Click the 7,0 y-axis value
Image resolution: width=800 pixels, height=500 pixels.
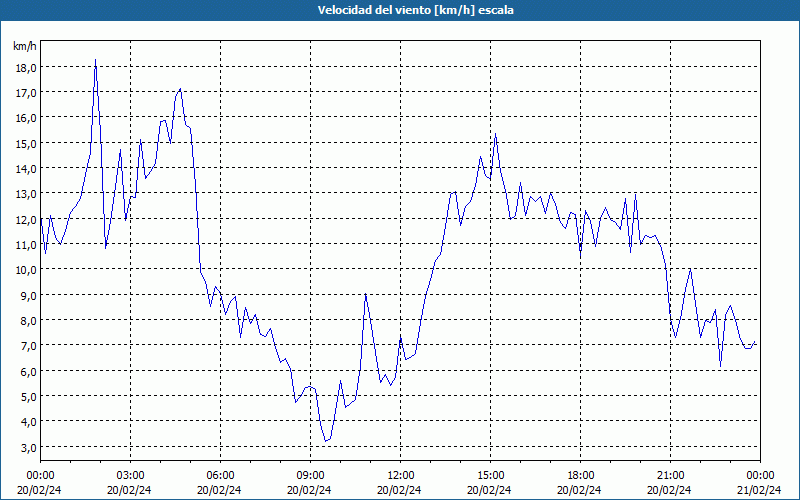coord(27,346)
